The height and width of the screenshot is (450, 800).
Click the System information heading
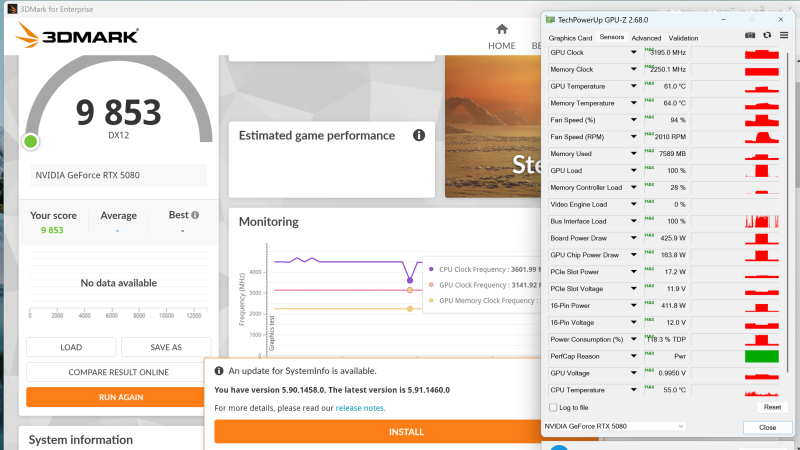(81, 440)
